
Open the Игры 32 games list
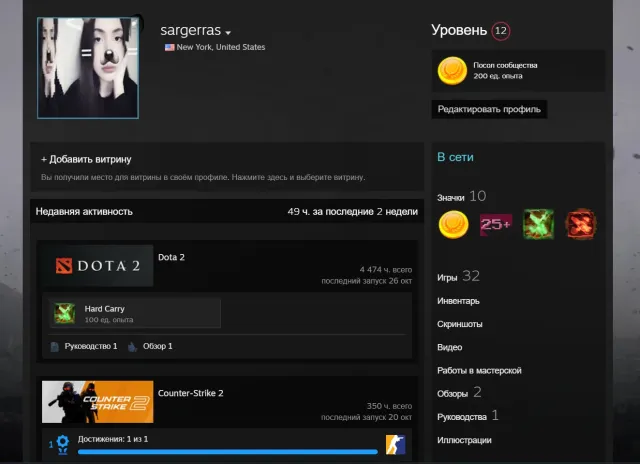tap(458, 277)
